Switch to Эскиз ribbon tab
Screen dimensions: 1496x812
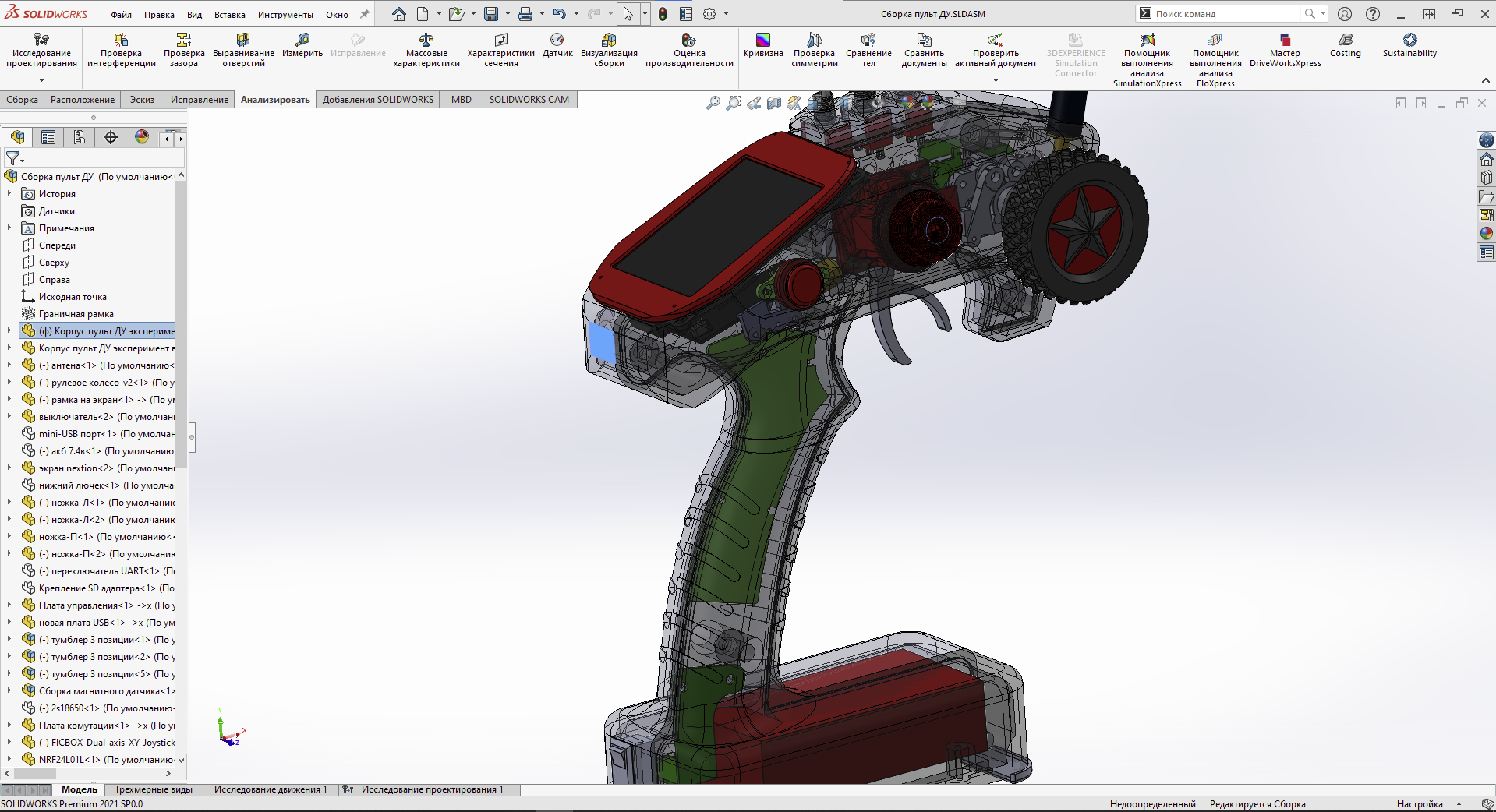142,100
